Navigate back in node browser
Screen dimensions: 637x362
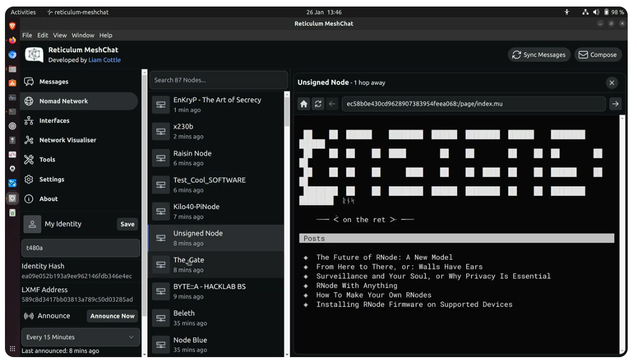(332, 104)
